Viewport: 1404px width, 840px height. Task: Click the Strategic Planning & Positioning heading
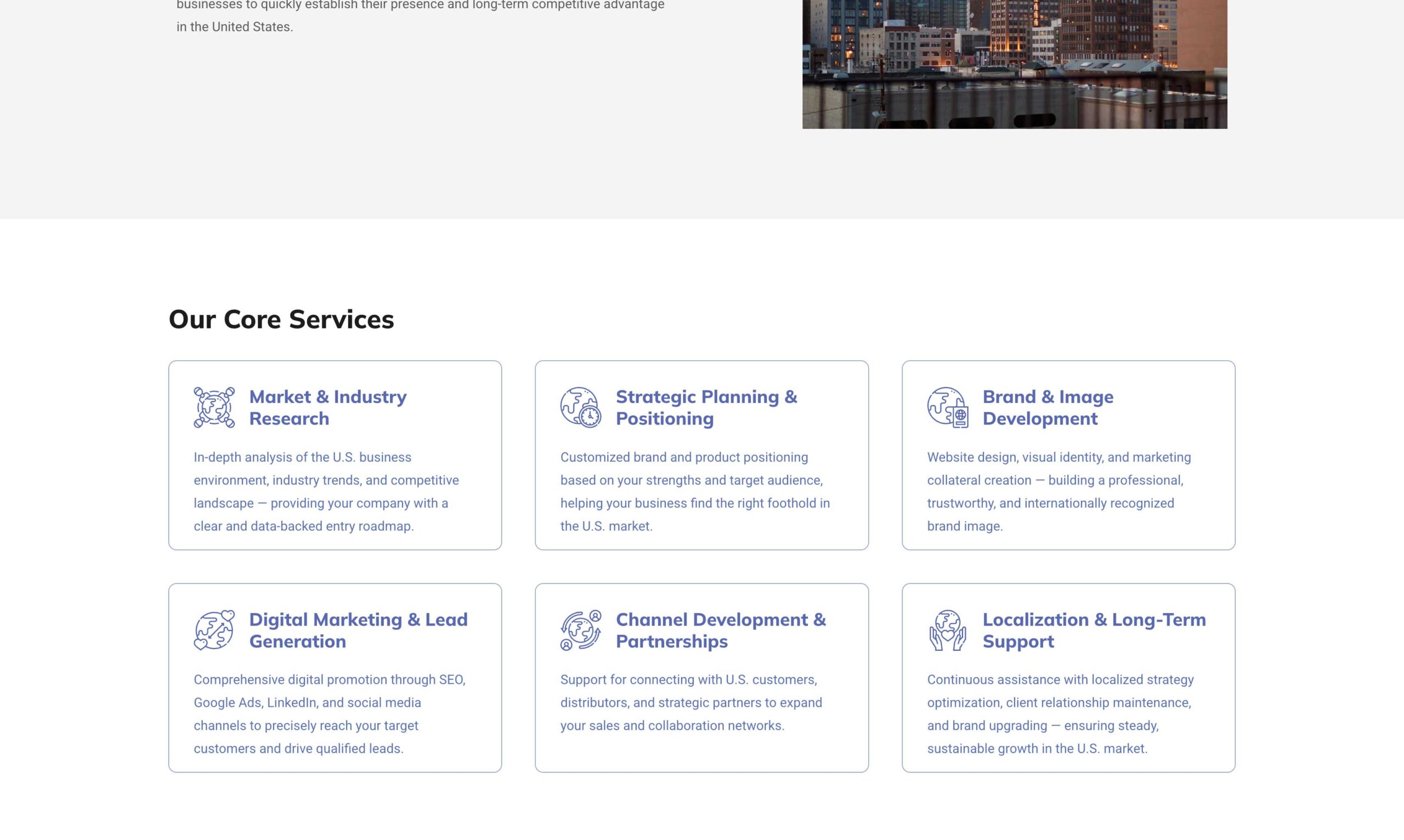[706, 407]
